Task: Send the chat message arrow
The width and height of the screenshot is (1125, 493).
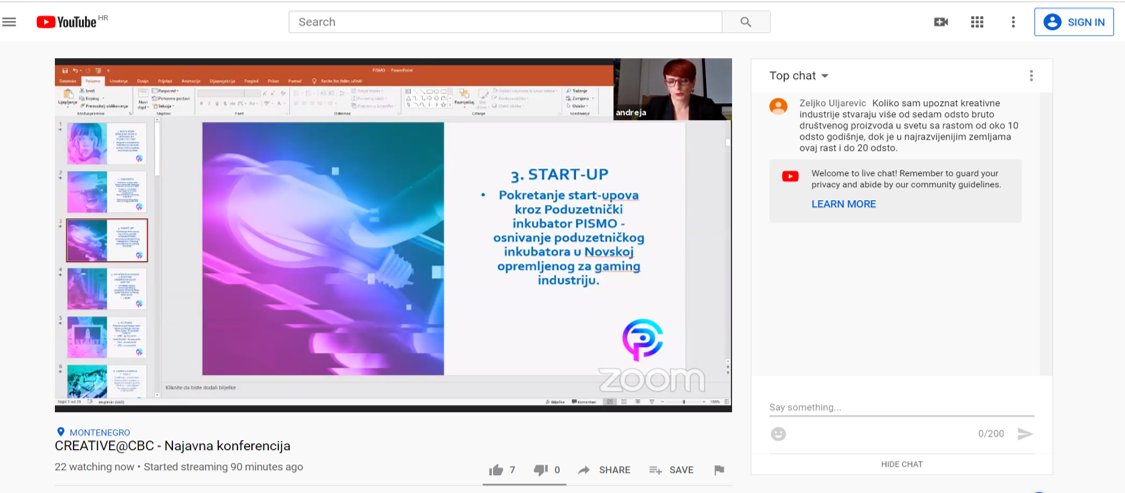Action: coord(1024,434)
